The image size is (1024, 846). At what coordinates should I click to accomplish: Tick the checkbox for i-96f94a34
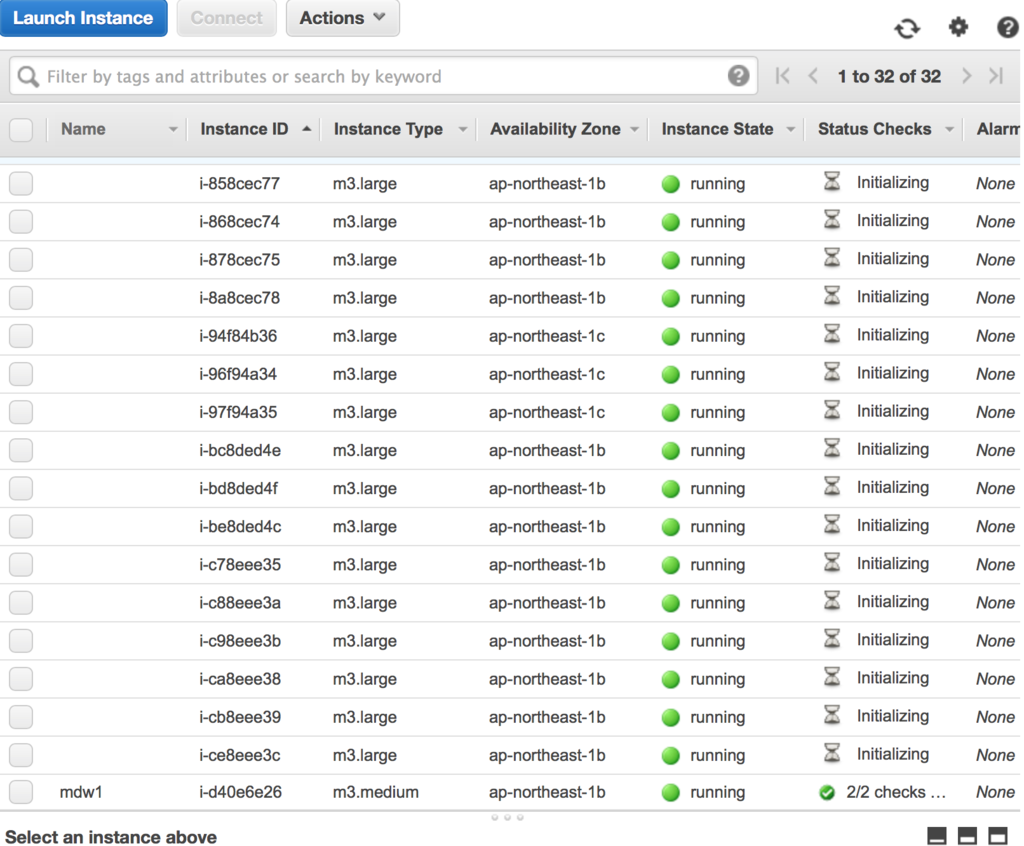pyautogui.click(x=21, y=374)
